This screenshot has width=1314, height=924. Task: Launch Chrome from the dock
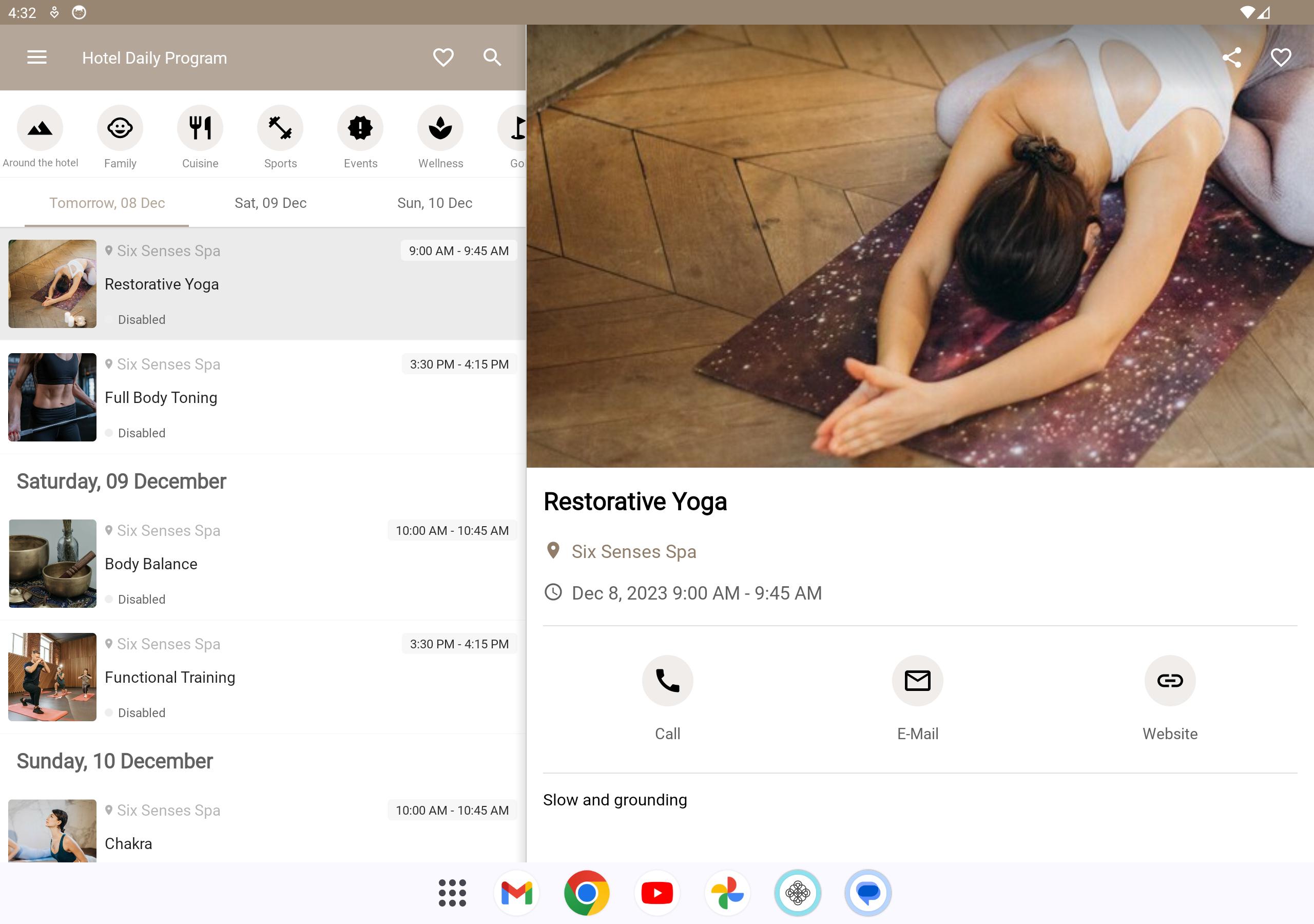(x=587, y=893)
